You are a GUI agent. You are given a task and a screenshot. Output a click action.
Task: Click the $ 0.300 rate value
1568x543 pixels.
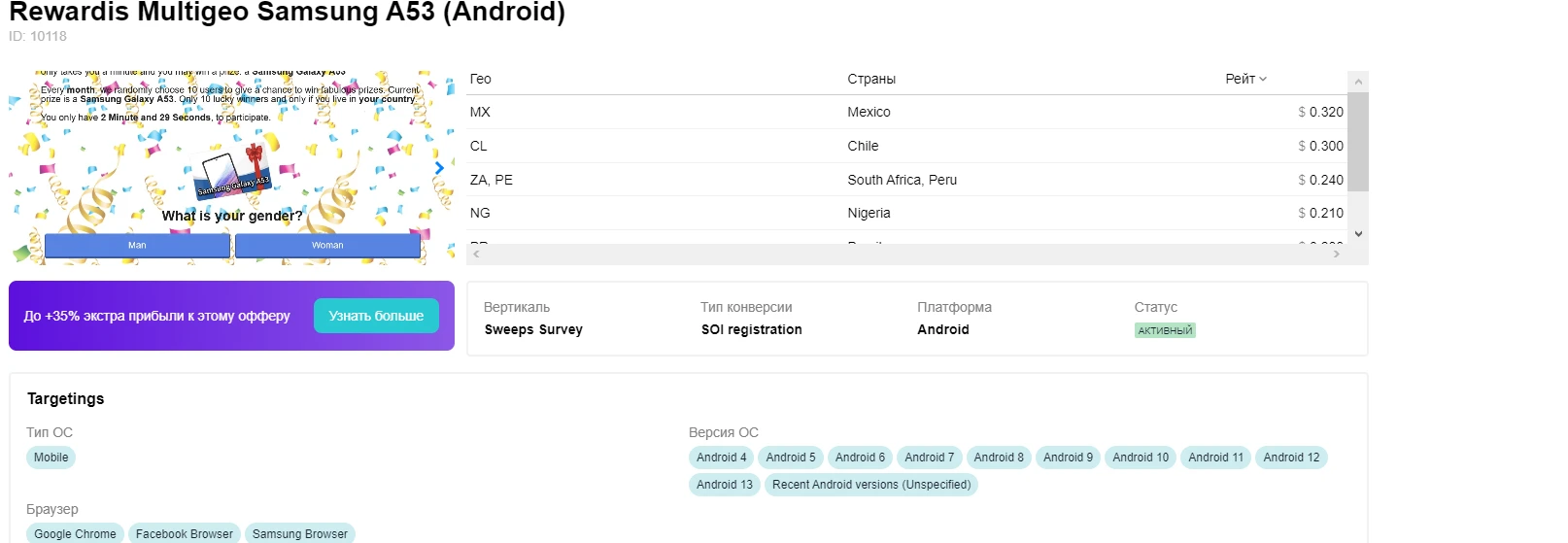tap(1320, 146)
